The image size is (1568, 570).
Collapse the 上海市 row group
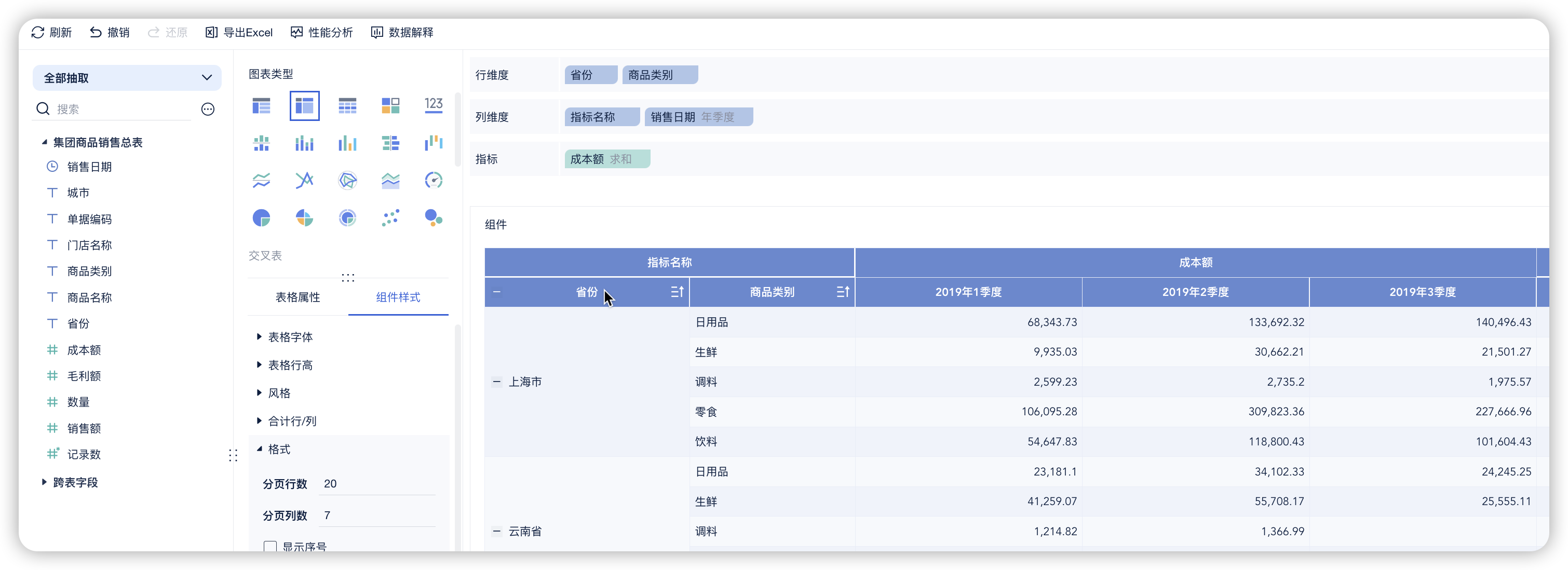click(x=497, y=382)
